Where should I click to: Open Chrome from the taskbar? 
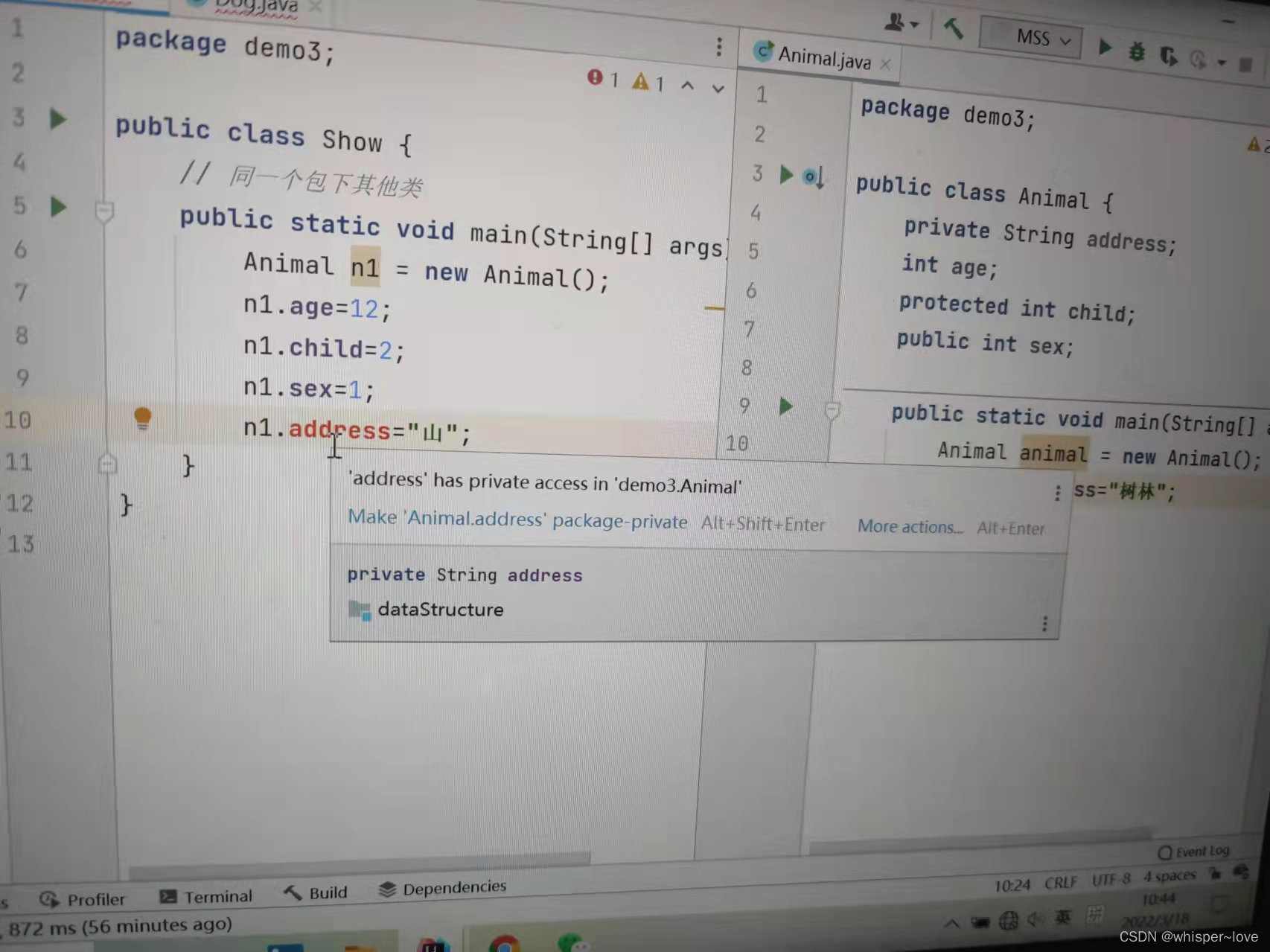tap(505, 943)
